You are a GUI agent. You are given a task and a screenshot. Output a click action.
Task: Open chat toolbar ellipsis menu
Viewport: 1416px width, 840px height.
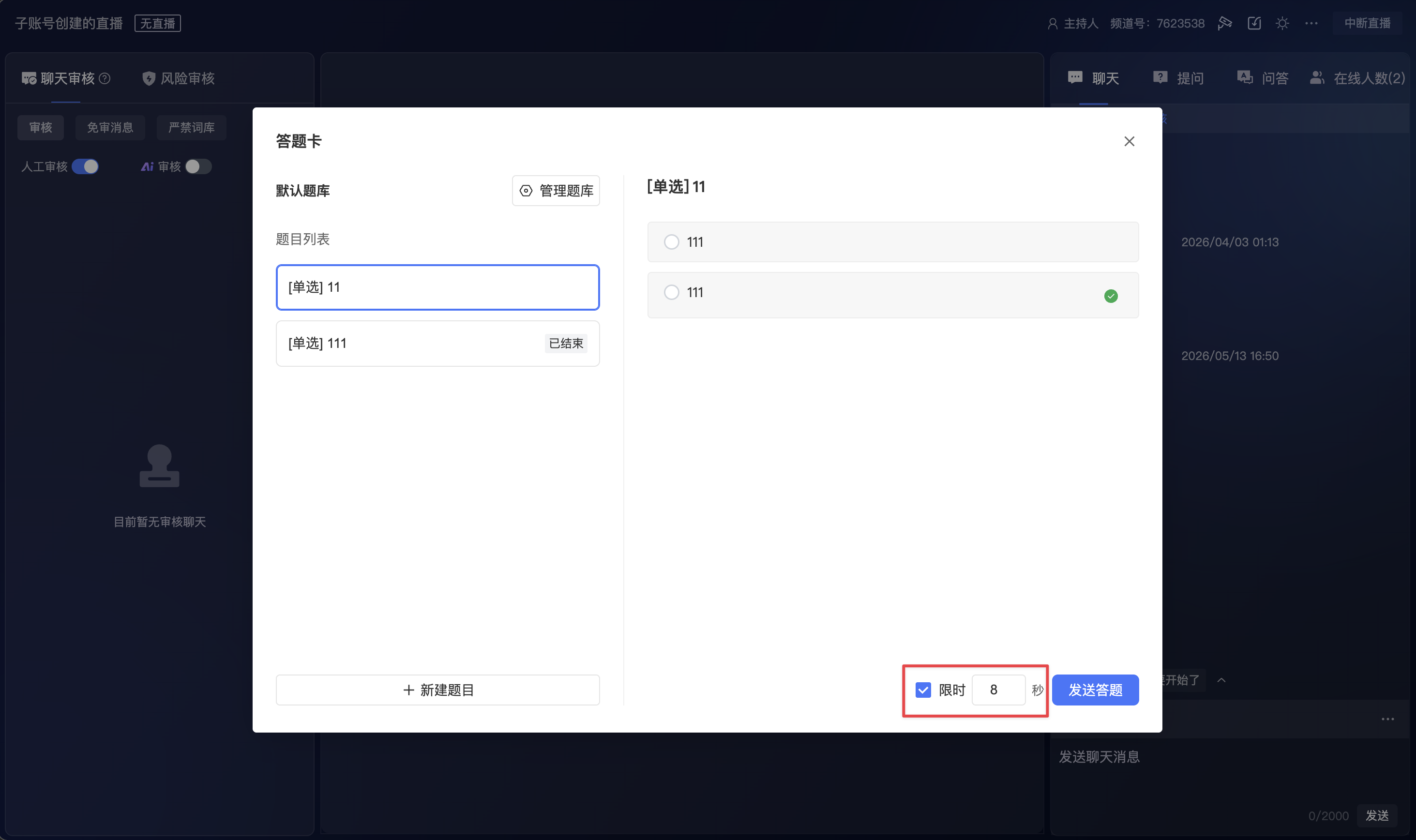(1388, 720)
